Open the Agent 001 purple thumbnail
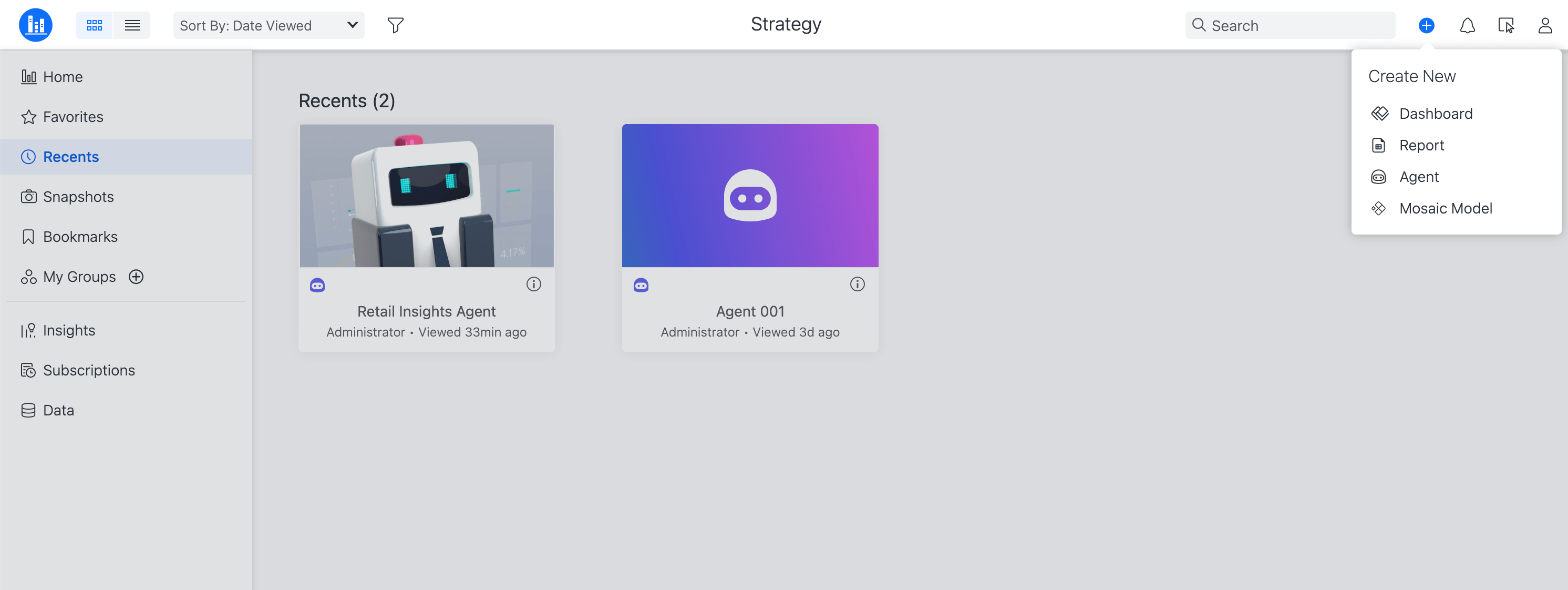Screen dimensions: 1568x590 749,196
